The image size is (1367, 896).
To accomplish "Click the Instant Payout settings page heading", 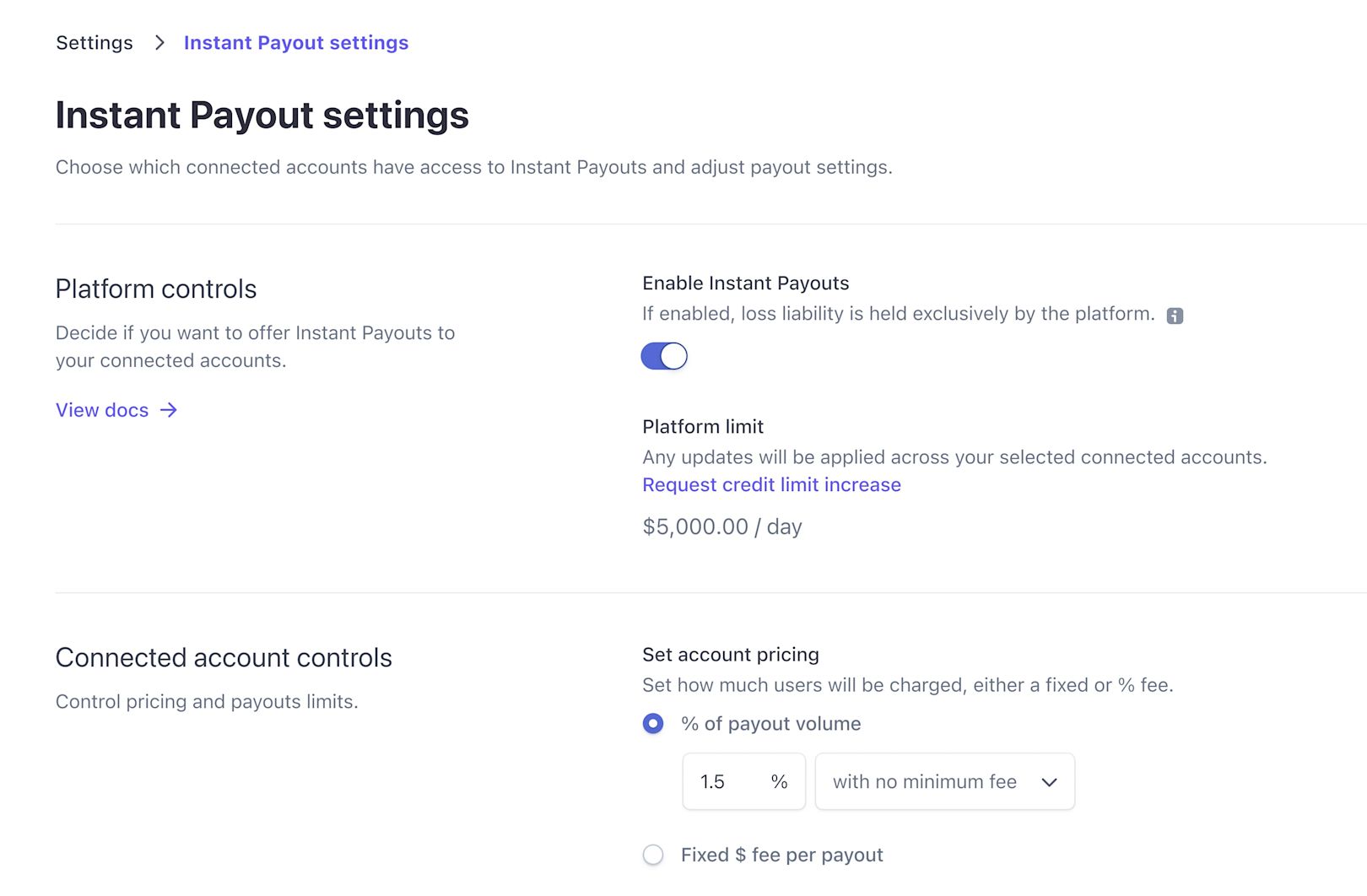I will [262, 116].
